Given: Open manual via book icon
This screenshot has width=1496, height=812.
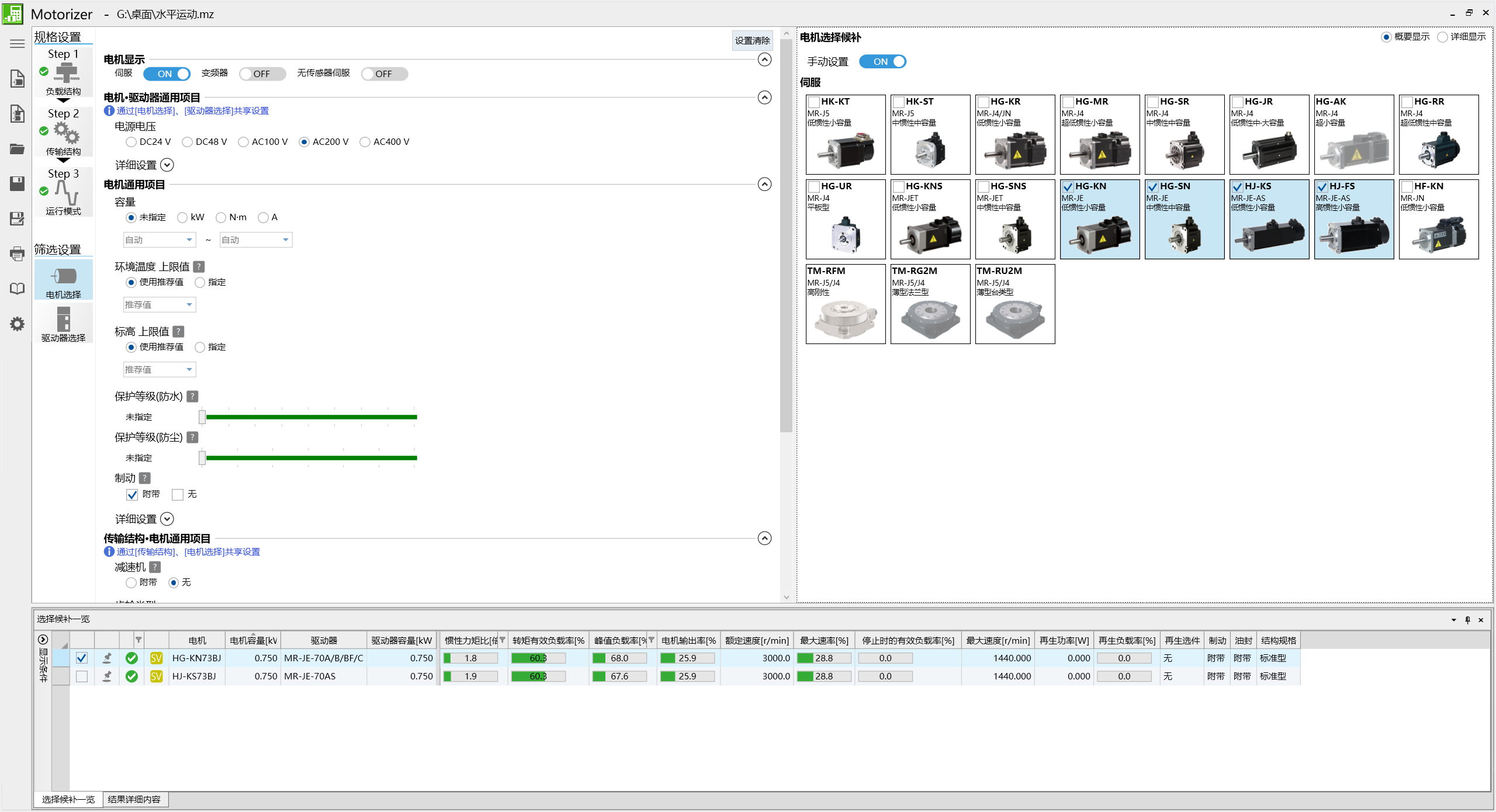Looking at the screenshot, I should click(18, 289).
